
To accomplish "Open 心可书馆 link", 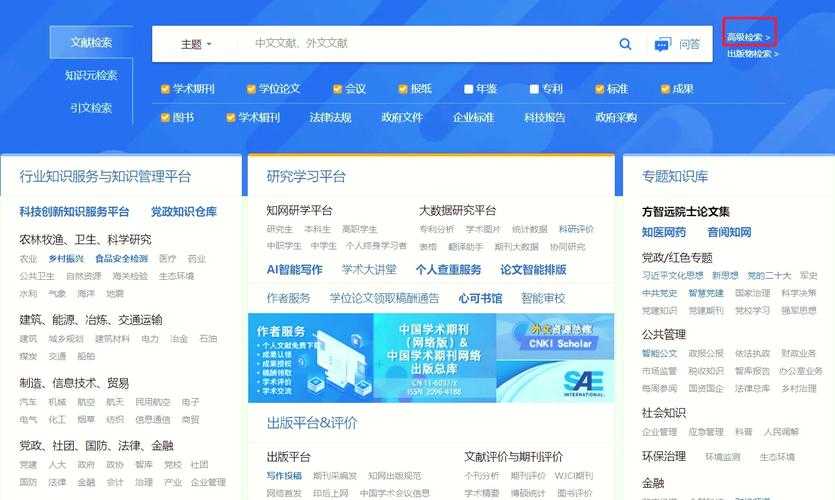I will [480, 298].
